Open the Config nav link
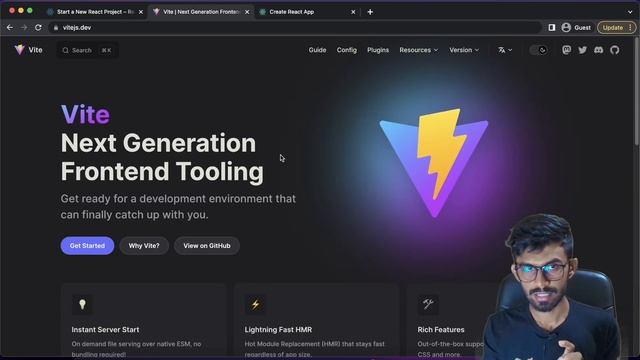 (x=347, y=50)
